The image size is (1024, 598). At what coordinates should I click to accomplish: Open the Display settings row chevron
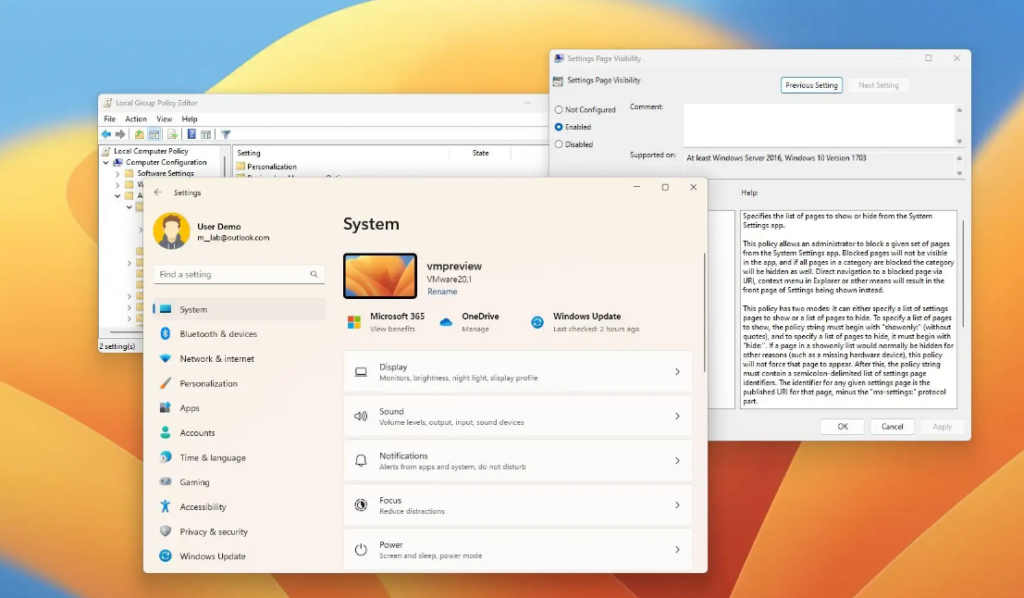[x=677, y=371]
